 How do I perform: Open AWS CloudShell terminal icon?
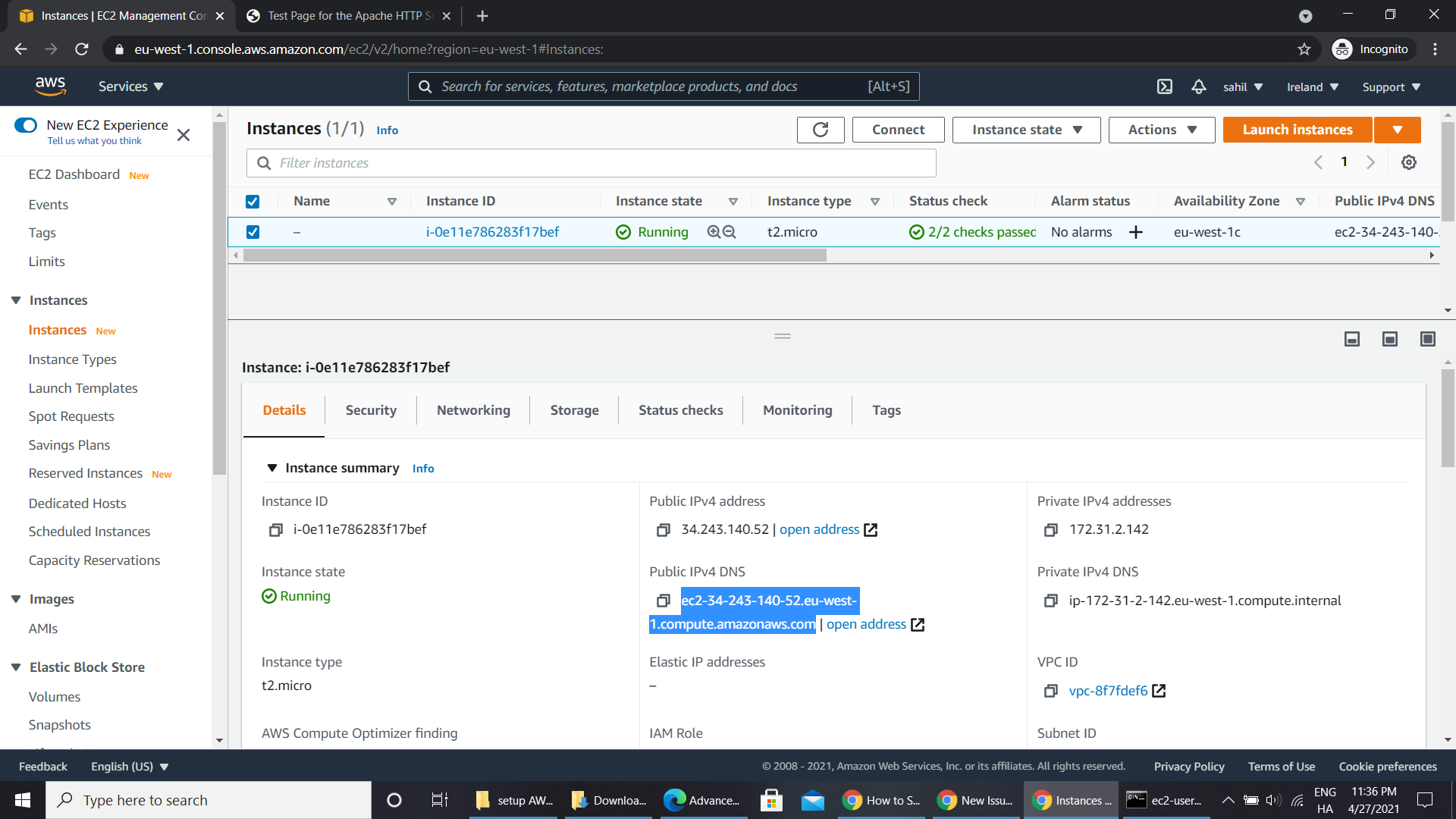1164,86
